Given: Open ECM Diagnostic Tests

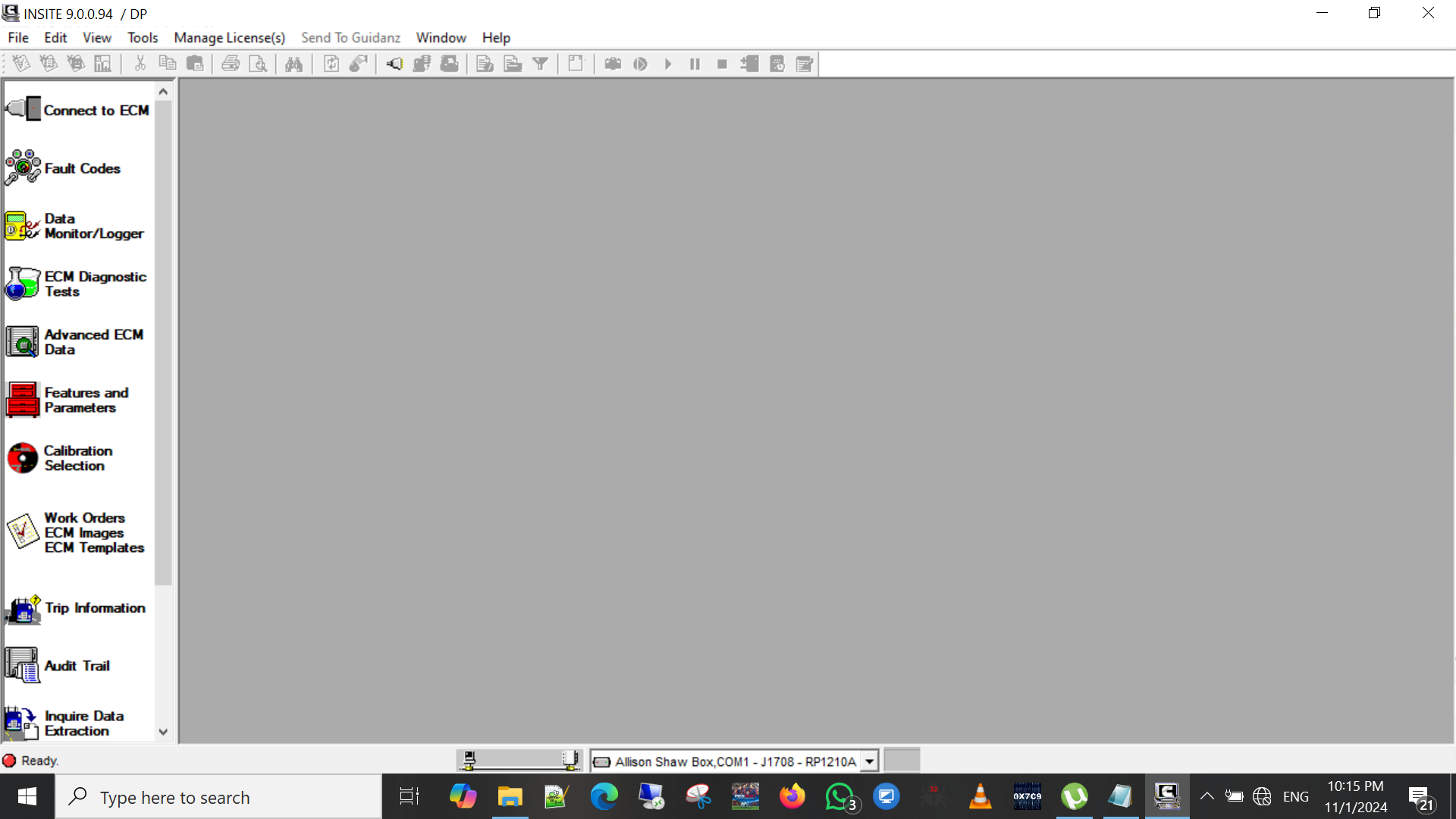Looking at the screenshot, I should [x=76, y=284].
